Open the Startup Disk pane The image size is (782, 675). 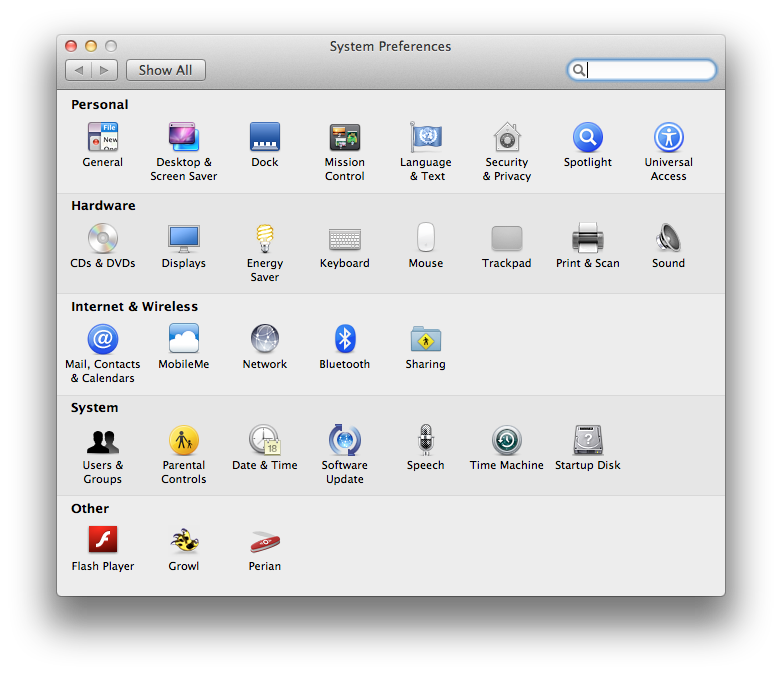[x=588, y=441]
